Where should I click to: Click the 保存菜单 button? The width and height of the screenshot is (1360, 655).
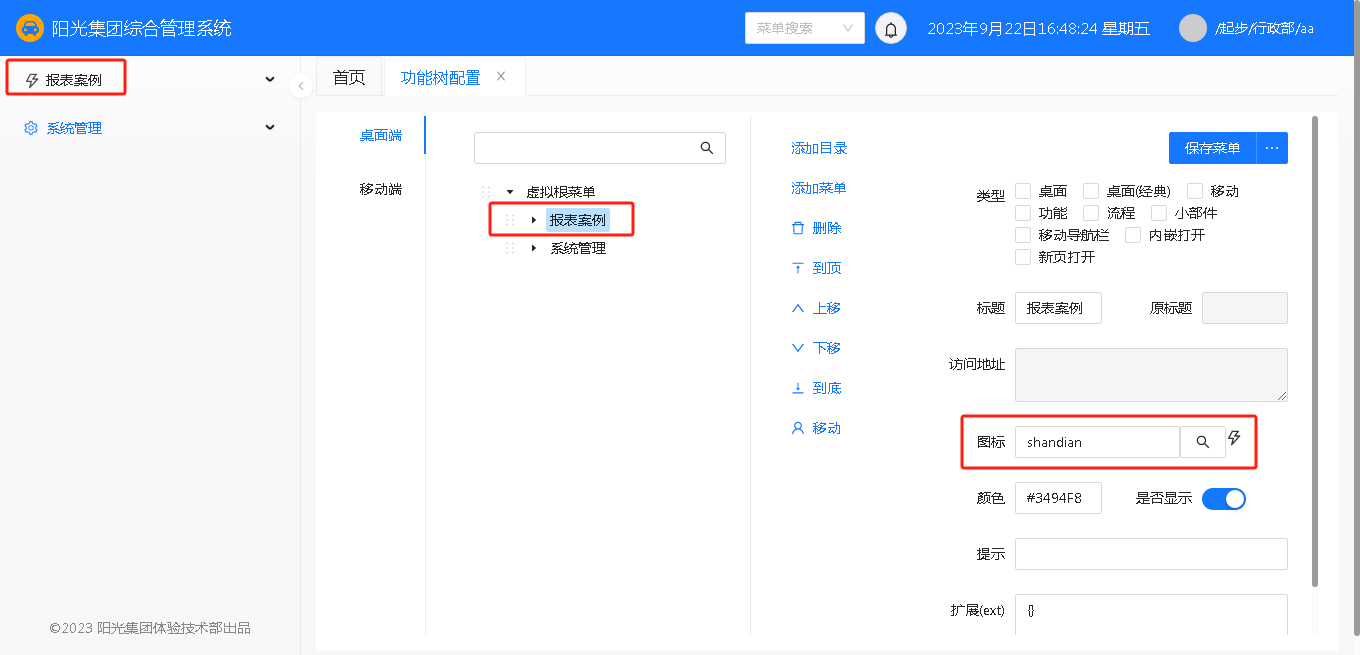click(1212, 148)
